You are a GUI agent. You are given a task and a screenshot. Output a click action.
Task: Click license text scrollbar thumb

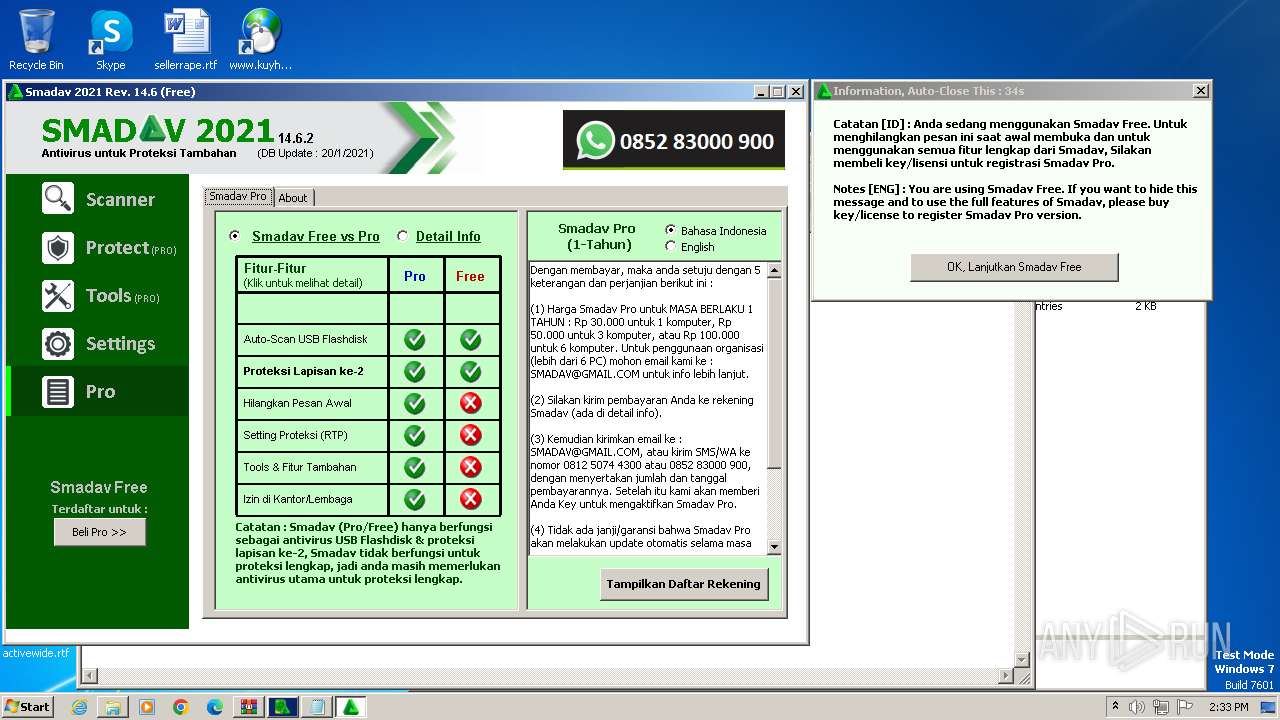pos(774,373)
